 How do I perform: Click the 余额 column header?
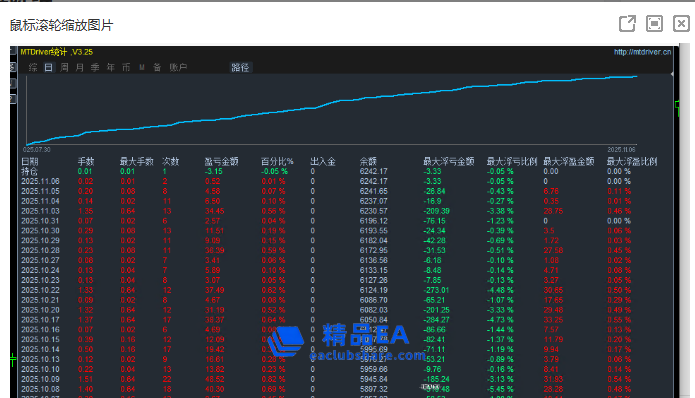pos(368,161)
